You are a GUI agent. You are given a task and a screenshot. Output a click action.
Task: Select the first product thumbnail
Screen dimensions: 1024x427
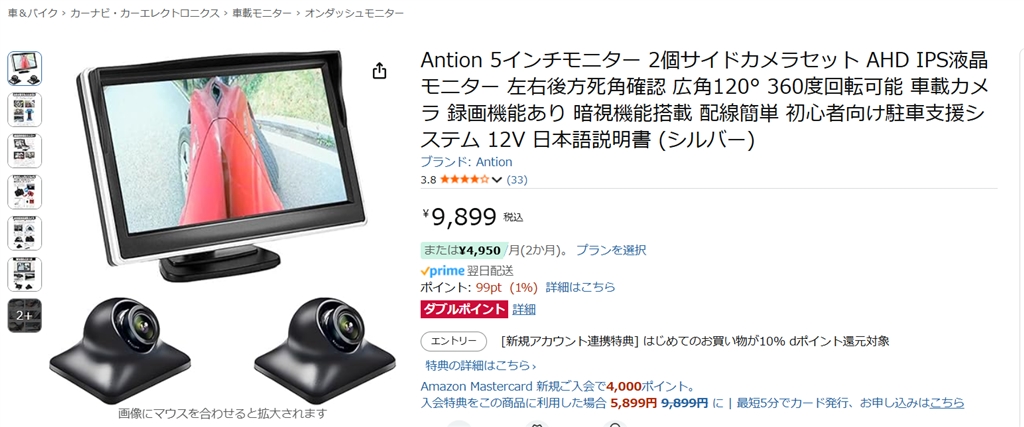tap(25, 69)
